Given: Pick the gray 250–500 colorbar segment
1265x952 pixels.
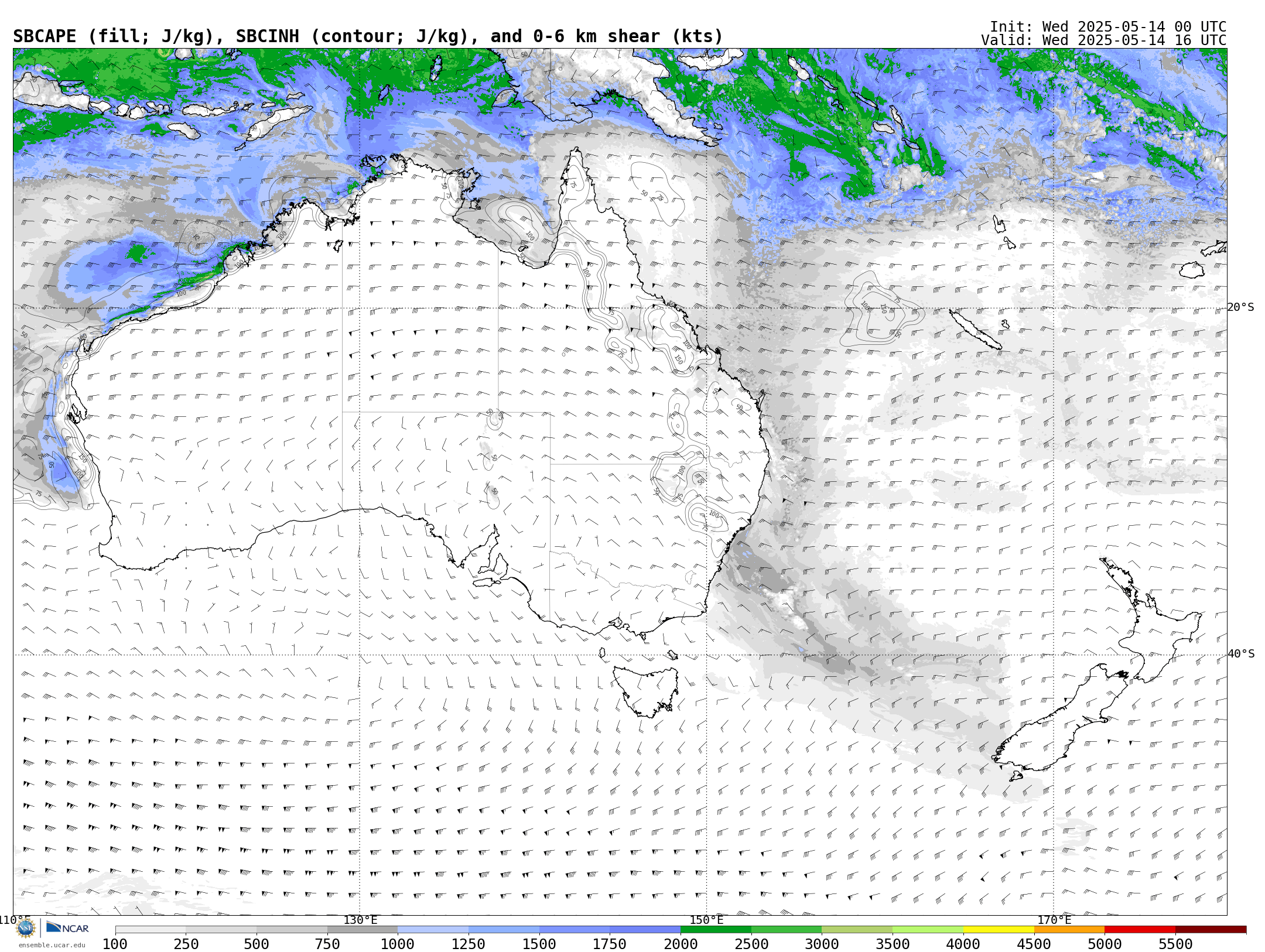Looking at the screenshot, I should pyautogui.click(x=221, y=930).
